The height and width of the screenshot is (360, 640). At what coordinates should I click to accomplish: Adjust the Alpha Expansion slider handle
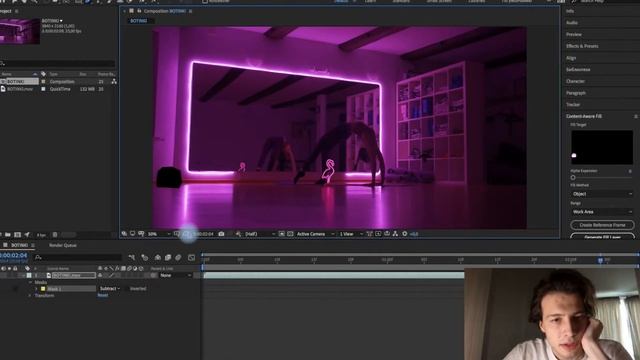[573, 178]
